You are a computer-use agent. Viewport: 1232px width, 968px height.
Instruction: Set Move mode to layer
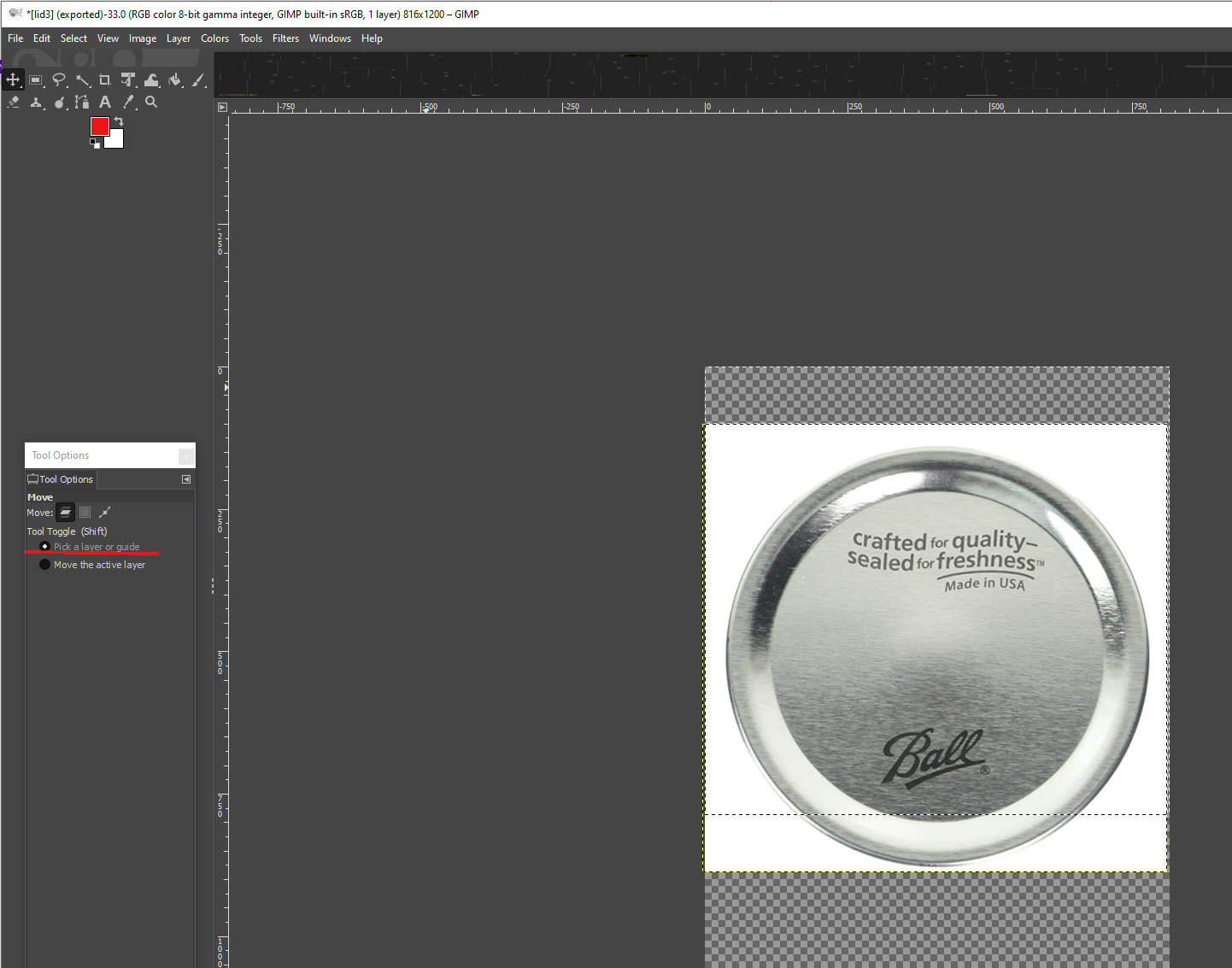(x=65, y=513)
